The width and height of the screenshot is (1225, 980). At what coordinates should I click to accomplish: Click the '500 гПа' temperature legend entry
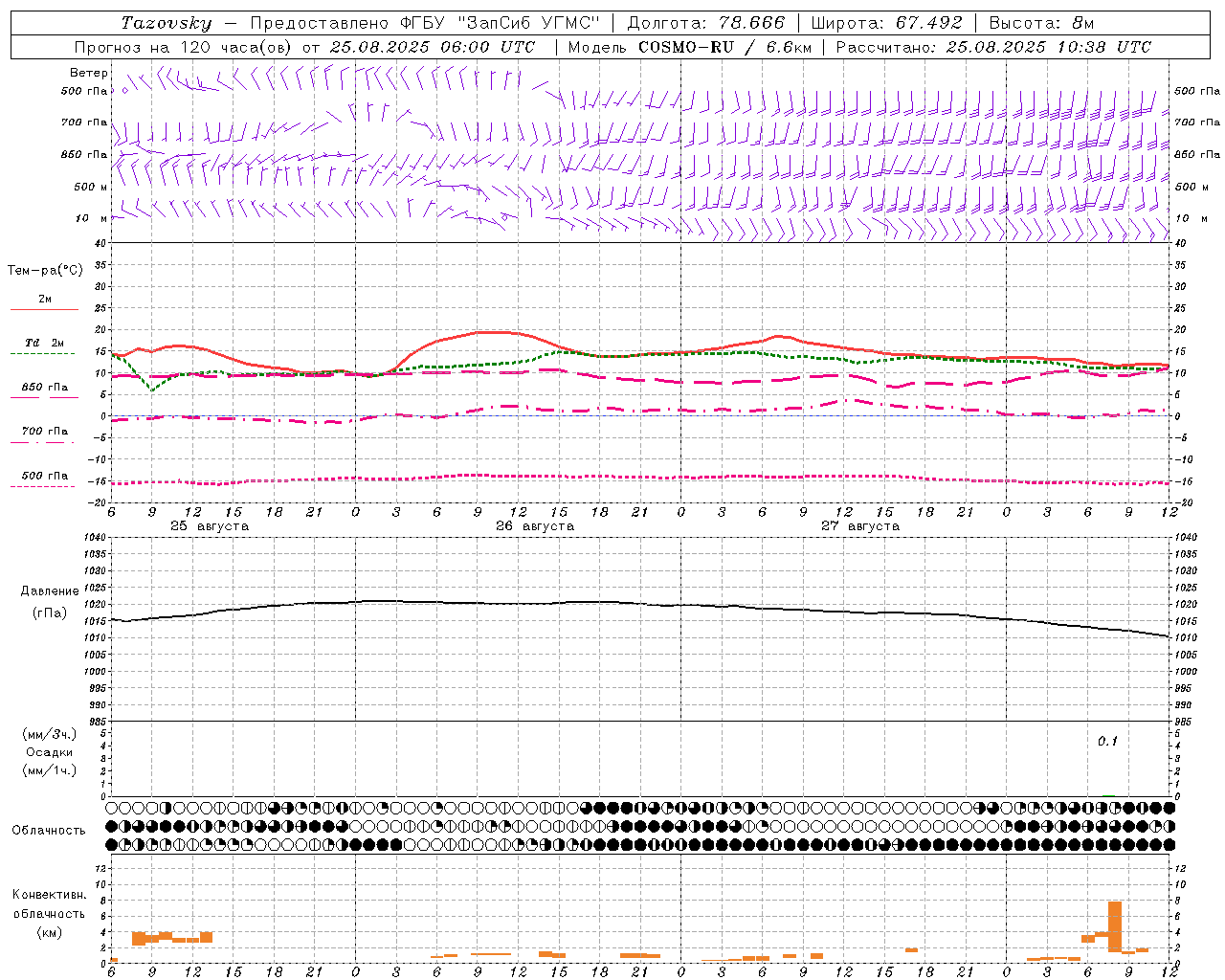point(45,476)
